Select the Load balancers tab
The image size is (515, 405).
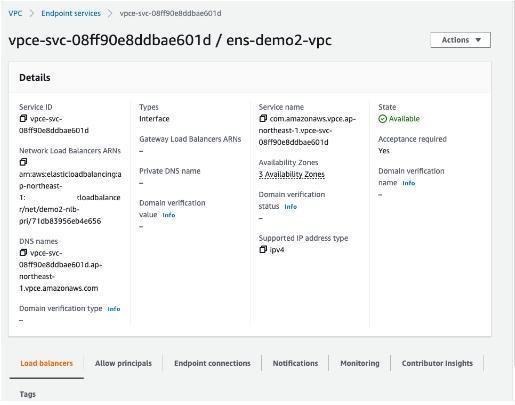[46, 363]
